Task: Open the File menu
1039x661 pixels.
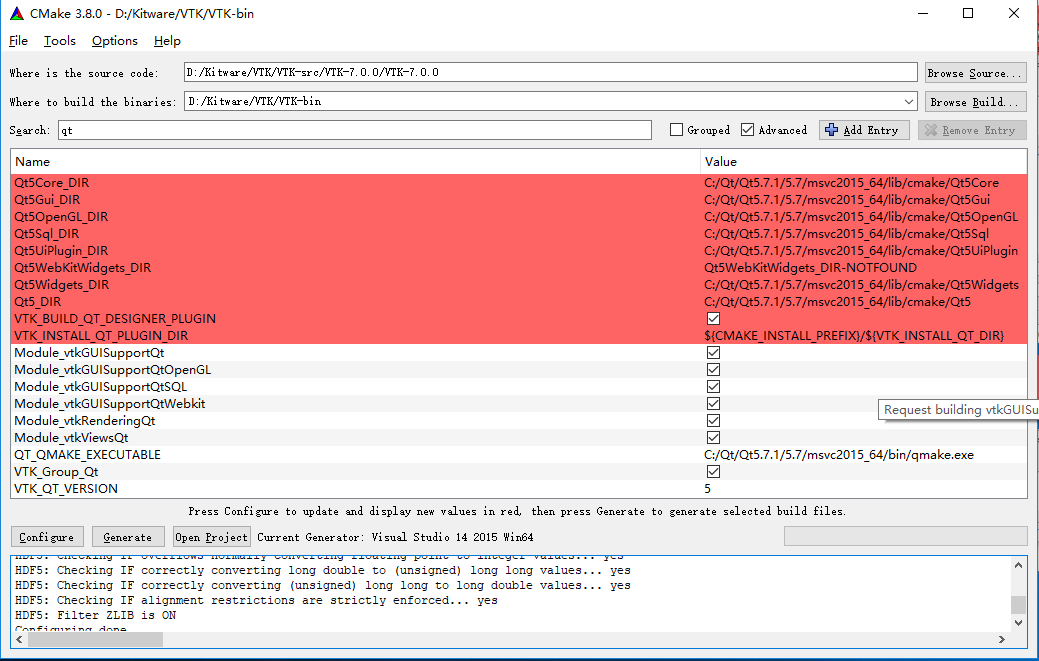Action: coord(19,41)
